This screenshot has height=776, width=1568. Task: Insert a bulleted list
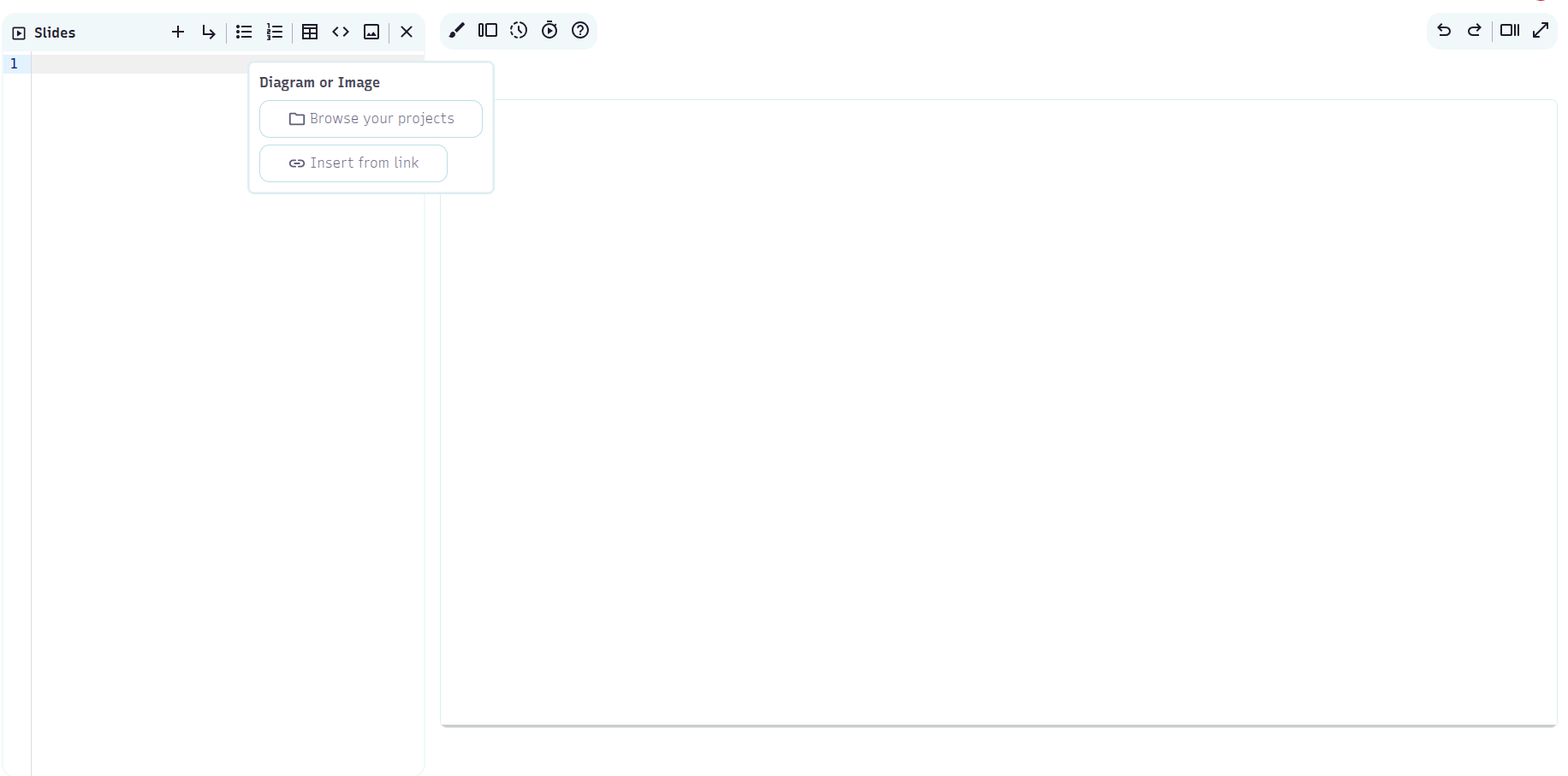(244, 32)
